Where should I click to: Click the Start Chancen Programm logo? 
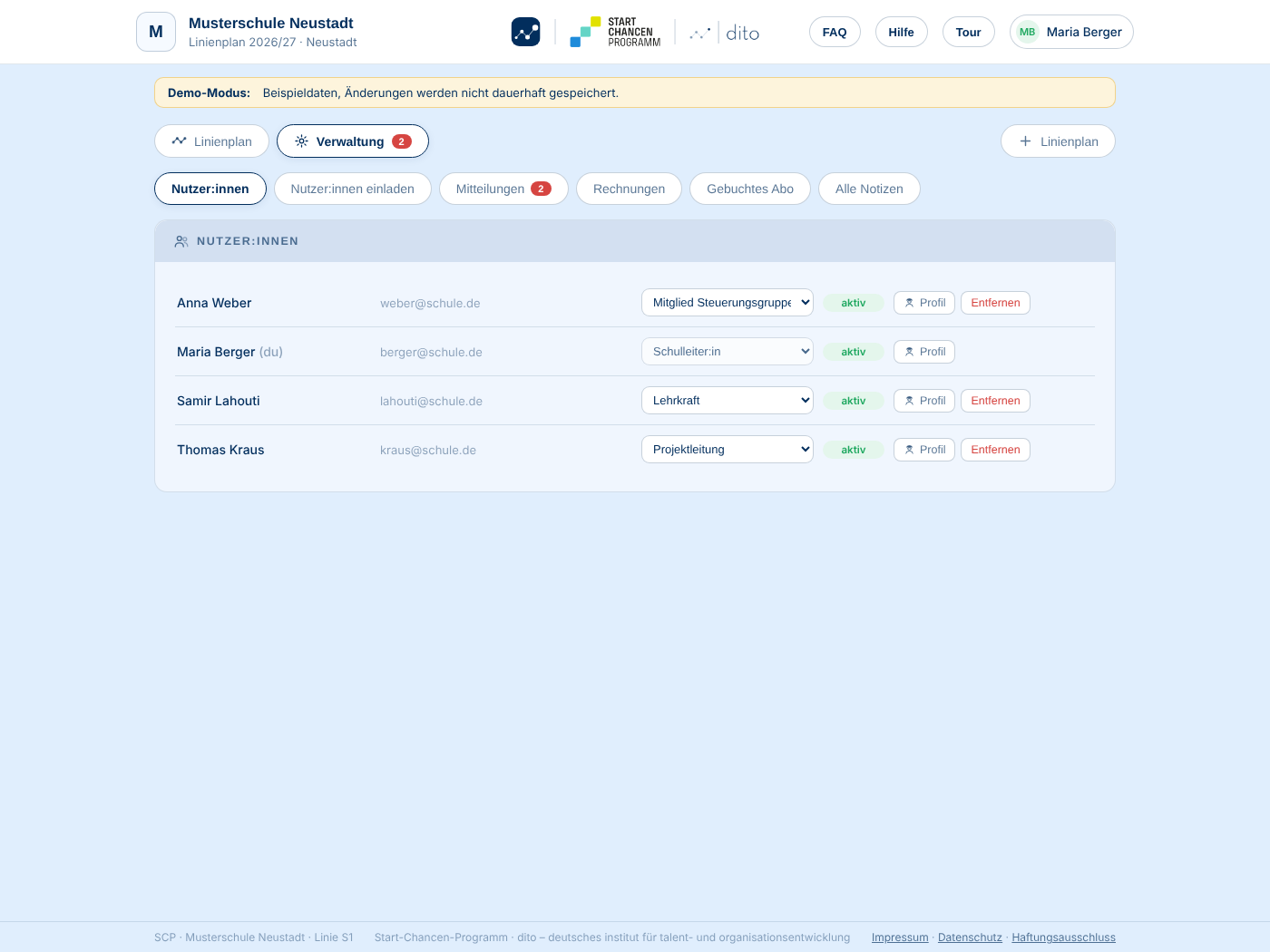615,32
